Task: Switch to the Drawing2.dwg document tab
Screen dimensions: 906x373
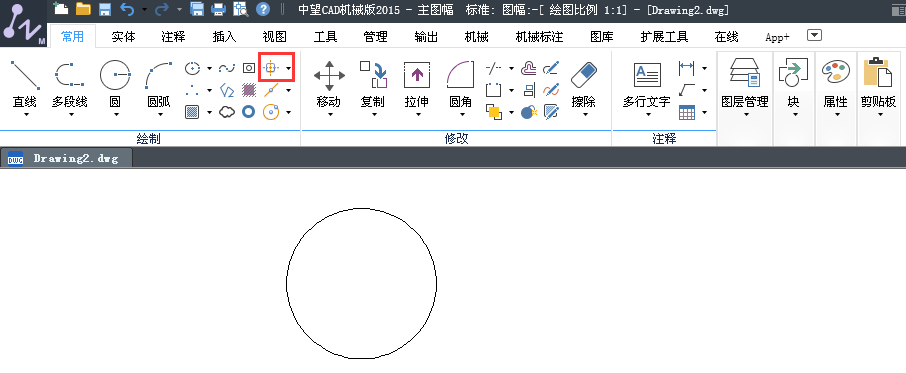Action: point(67,158)
